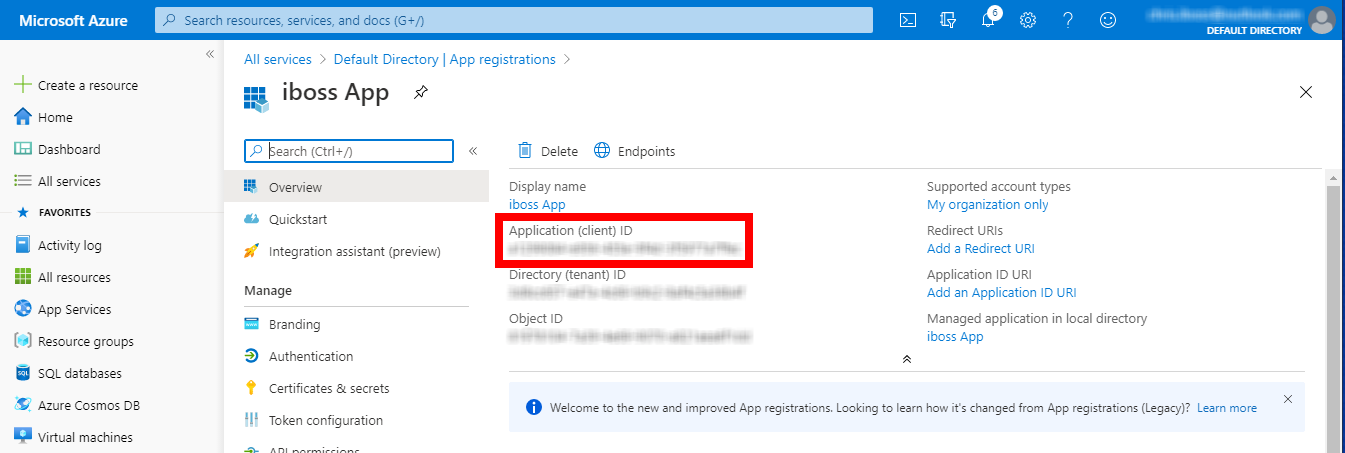Click Default Directory | App registrations breadcrumb
Viewport: 1345px width, 453px height.
(x=445, y=59)
